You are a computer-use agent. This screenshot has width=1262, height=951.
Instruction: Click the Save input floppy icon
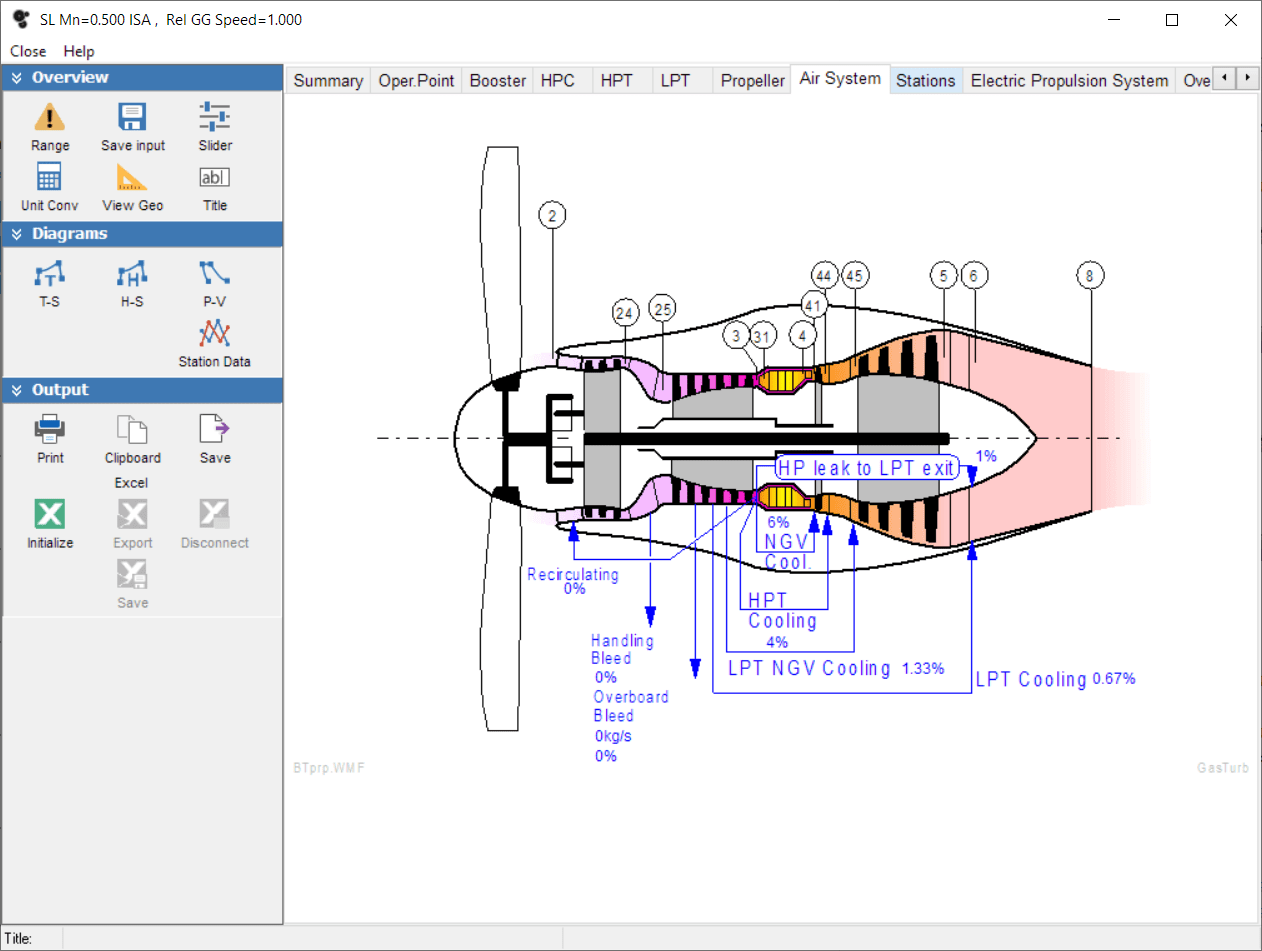pyautogui.click(x=133, y=119)
